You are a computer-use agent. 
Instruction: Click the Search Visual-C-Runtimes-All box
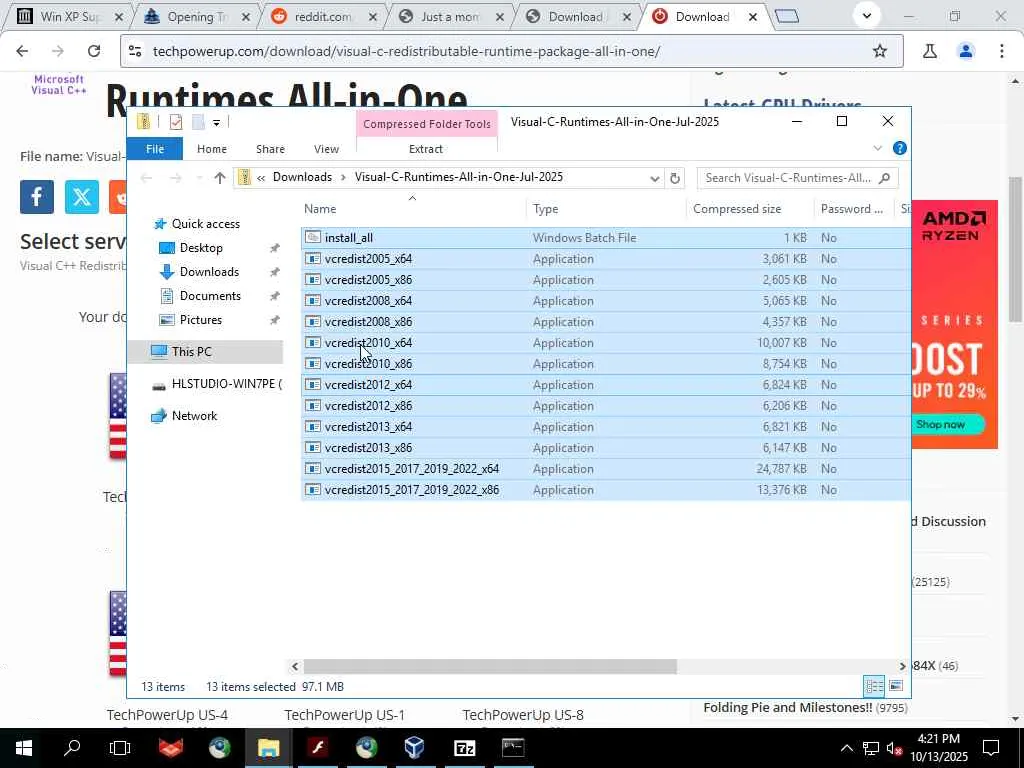pos(797,178)
